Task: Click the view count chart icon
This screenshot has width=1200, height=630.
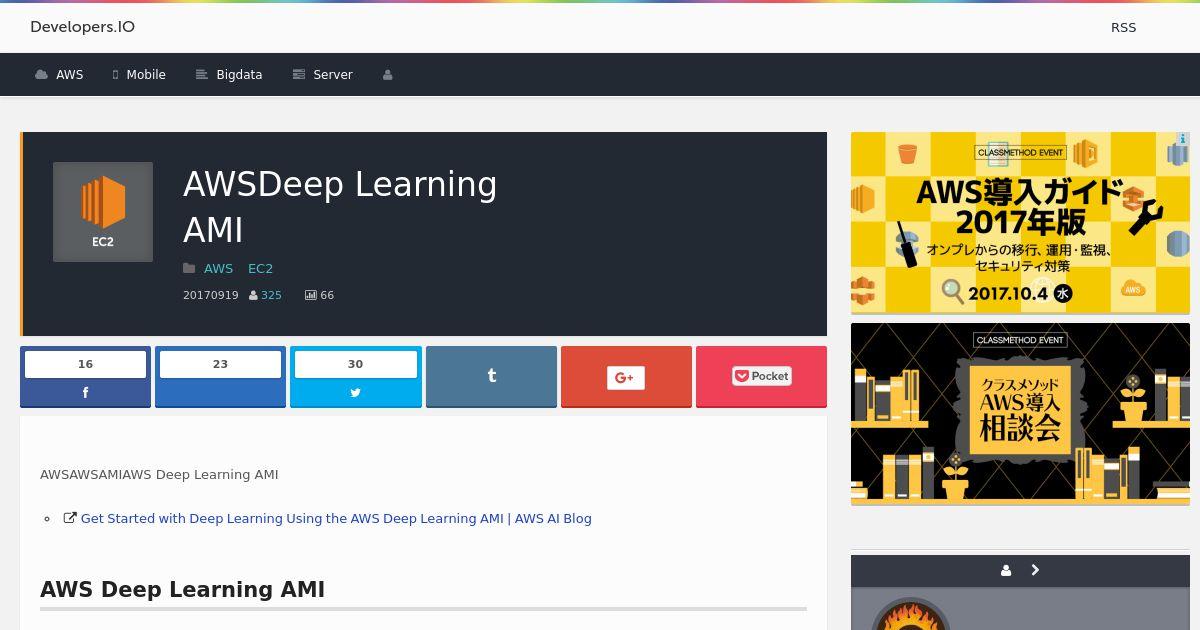Action: tap(310, 295)
